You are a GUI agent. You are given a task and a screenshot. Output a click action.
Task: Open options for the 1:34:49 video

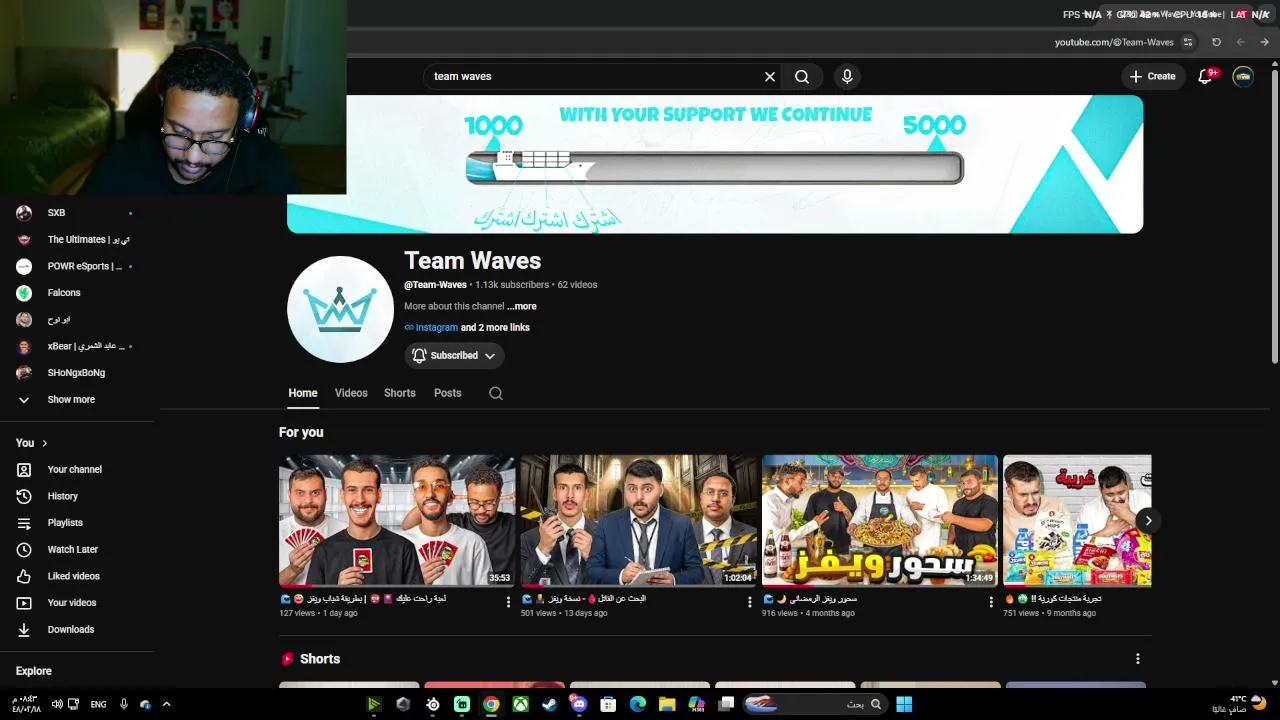point(992,602)
